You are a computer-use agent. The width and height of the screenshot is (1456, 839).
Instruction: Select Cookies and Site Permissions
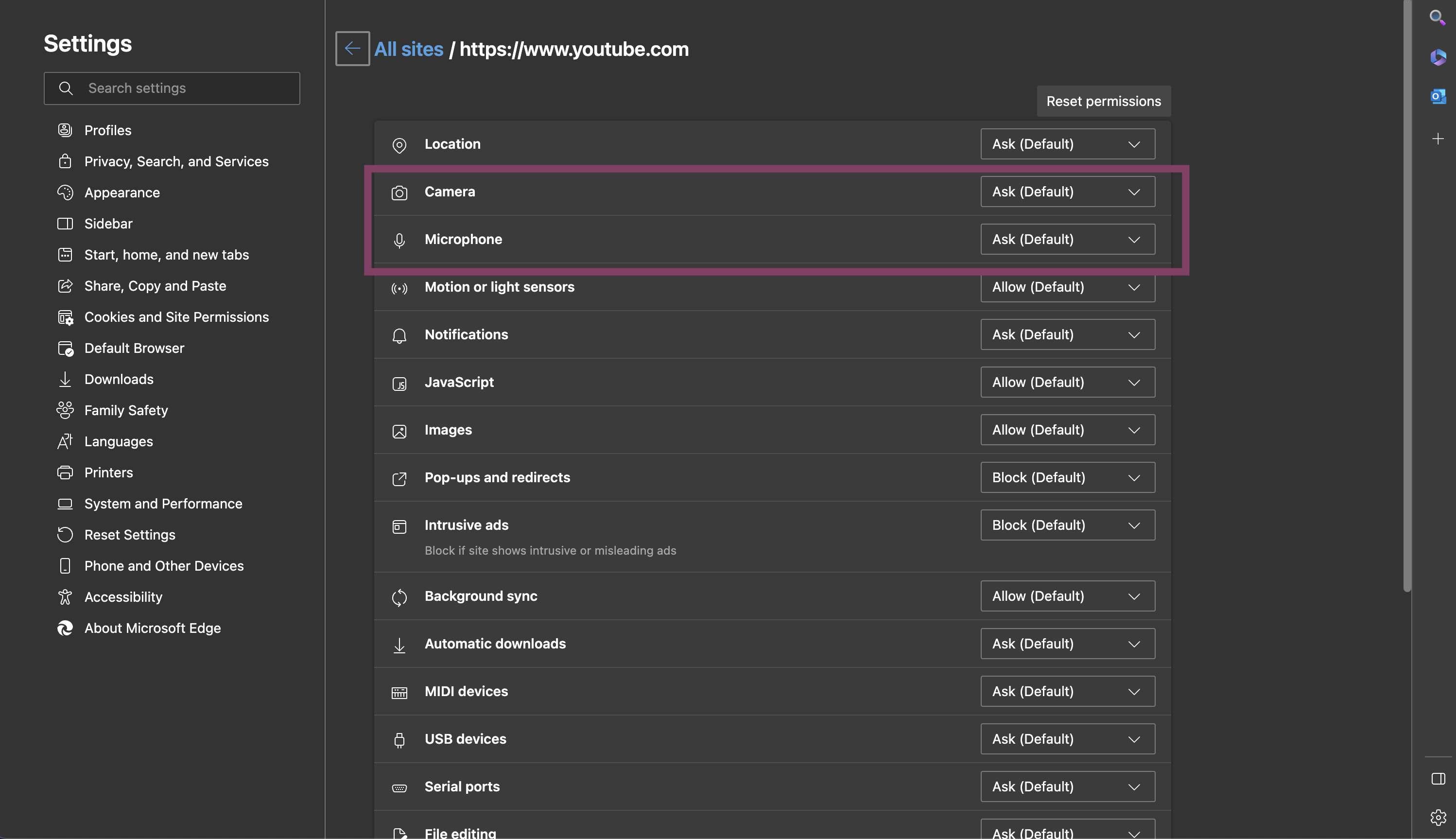pyautogui.click(x=176, y=317)
